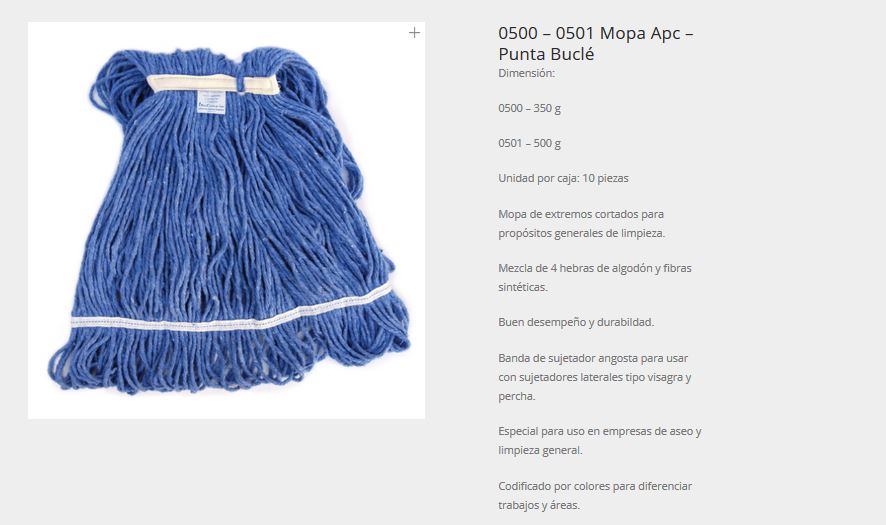
Task: Click the 'Especial para uso en empresas' paragraph
Action: pyautogui.click(x=600, y=441)
